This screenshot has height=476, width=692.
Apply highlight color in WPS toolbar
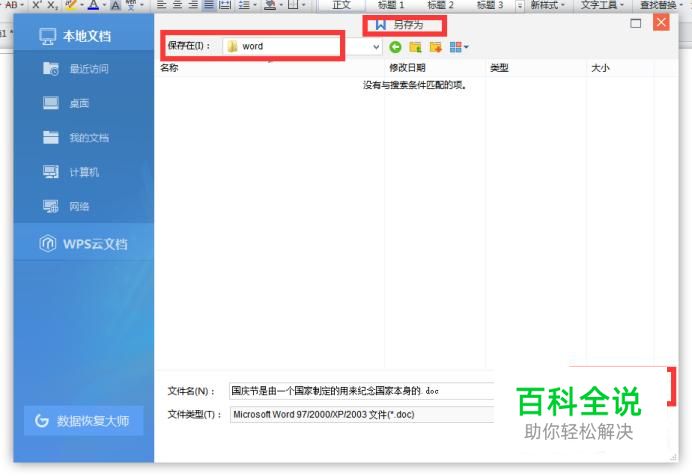pyautogui.click(x=71, y=5)
